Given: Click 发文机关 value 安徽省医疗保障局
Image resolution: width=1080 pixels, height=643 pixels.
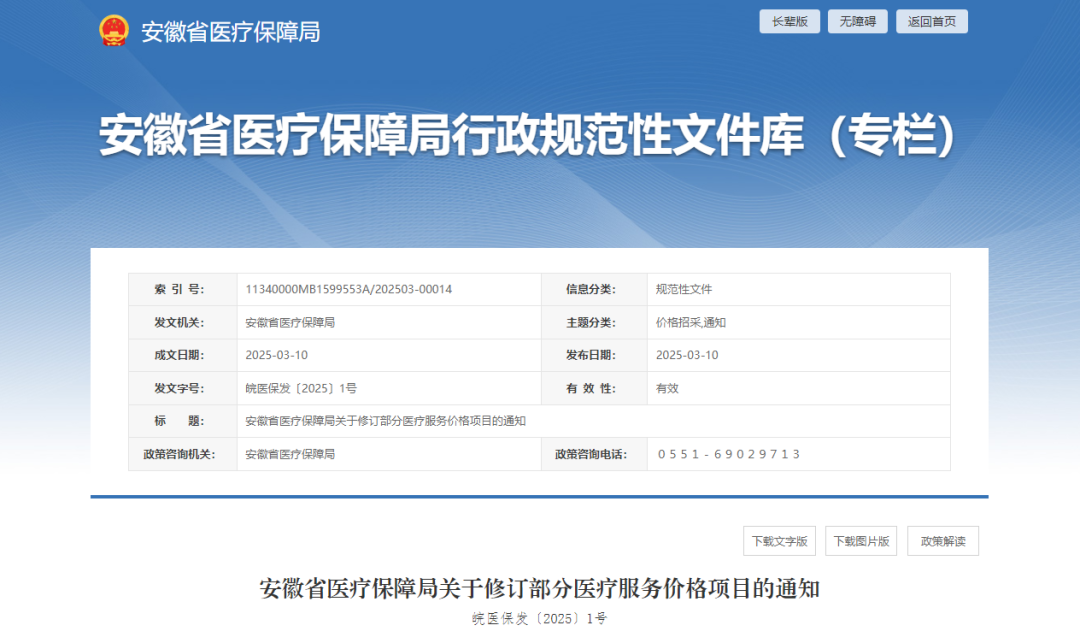Looking at the screenshot, I should point(290,322).
